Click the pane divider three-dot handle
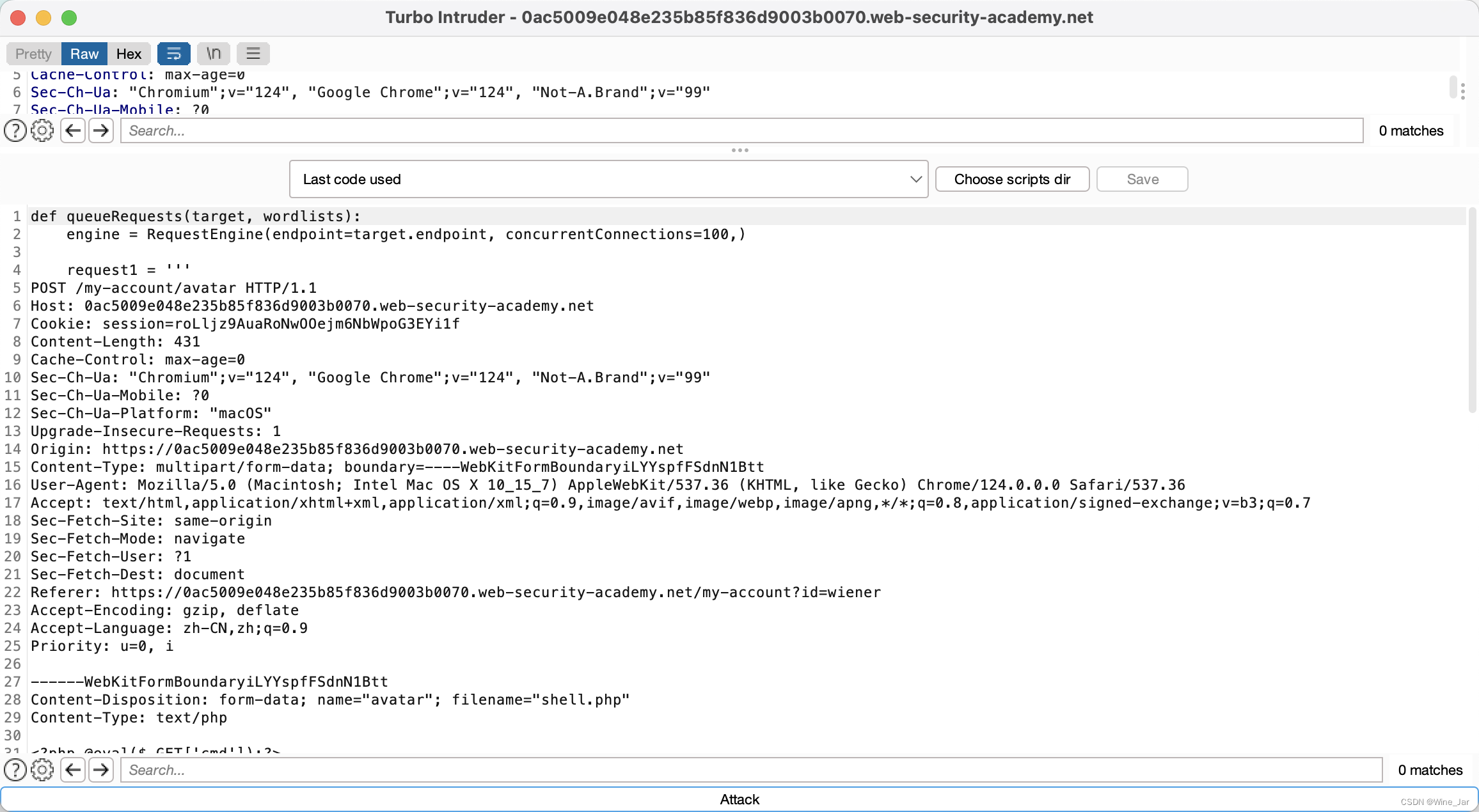Screen dimensions: 1479x812 pos(739,150)
